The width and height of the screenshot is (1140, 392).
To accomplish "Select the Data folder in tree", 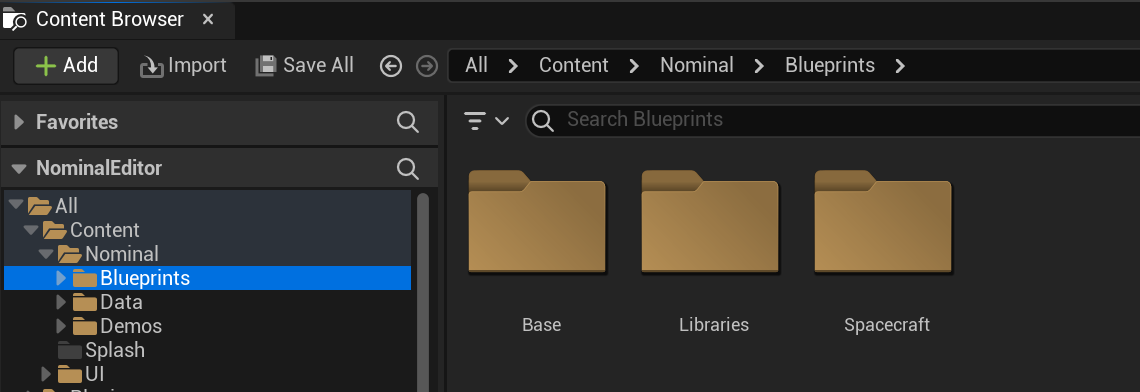I will tap(208, 302).
